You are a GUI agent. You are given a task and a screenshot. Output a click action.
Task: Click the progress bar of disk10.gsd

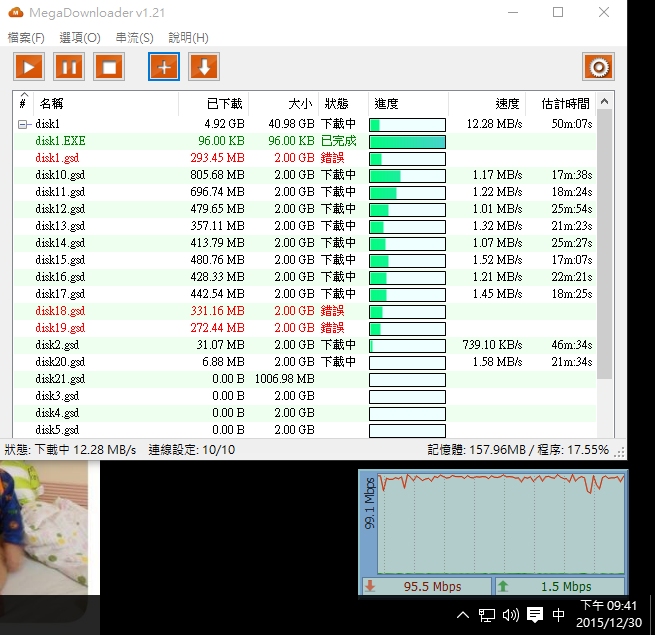[x=407, y=176]
